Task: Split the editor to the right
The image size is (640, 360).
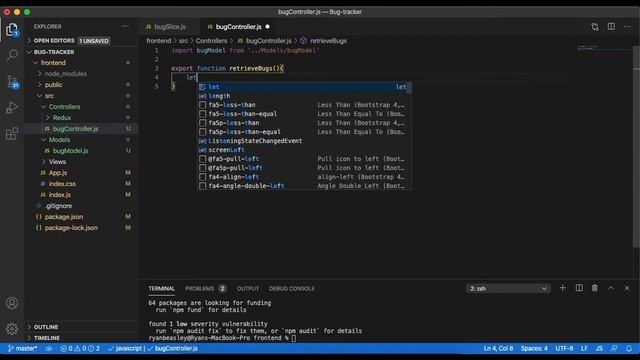Action: tap(611, 27)
